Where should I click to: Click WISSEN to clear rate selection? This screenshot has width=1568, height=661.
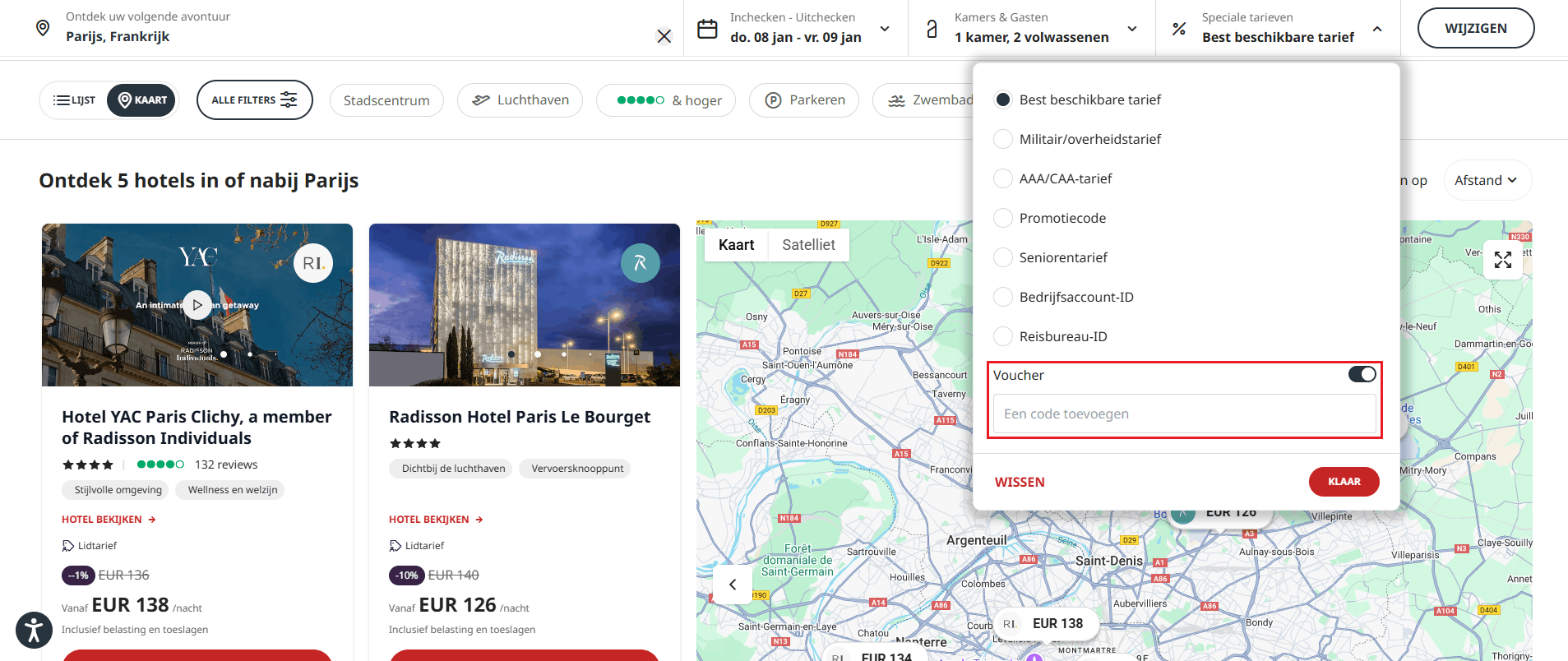(x=1020, y=483)
